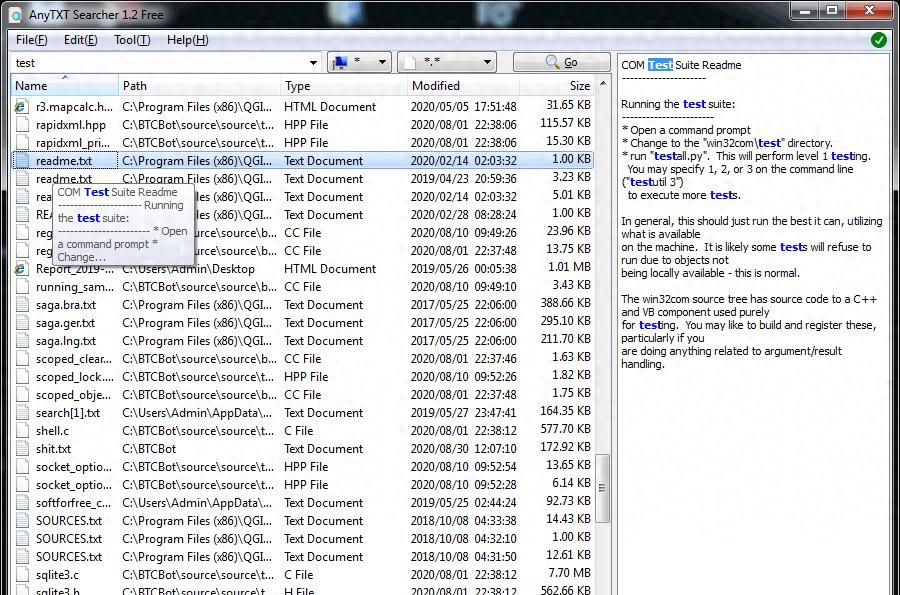Click the 577.70 KB size value
Image resolution: width=900 pixels, height=595 pixels.
pos(565,429)
